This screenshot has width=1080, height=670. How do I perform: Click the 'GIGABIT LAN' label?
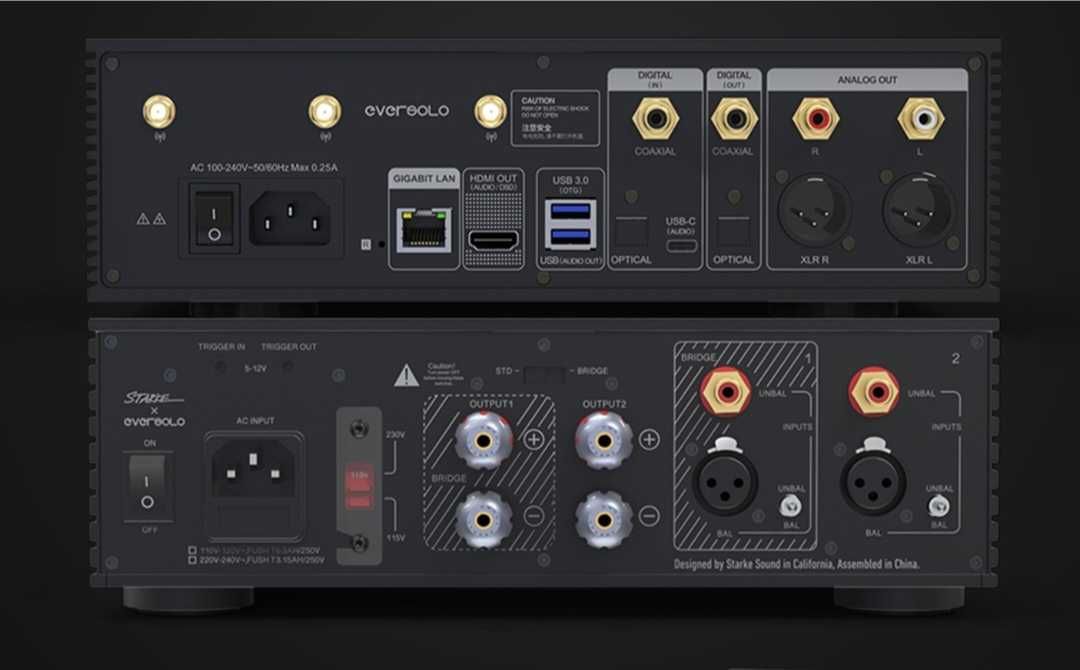click(424, 179)
